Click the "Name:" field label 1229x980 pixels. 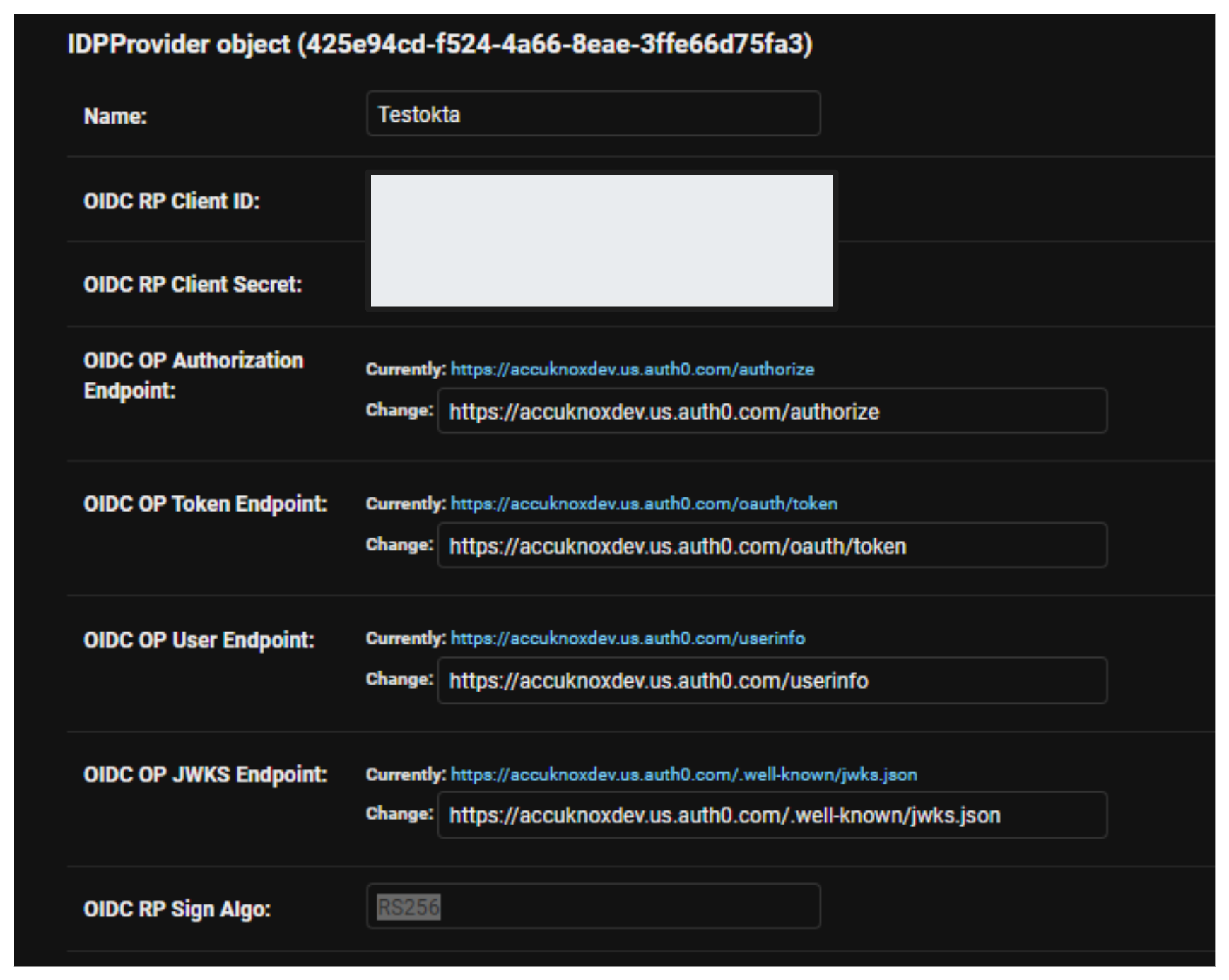point(115,117)
